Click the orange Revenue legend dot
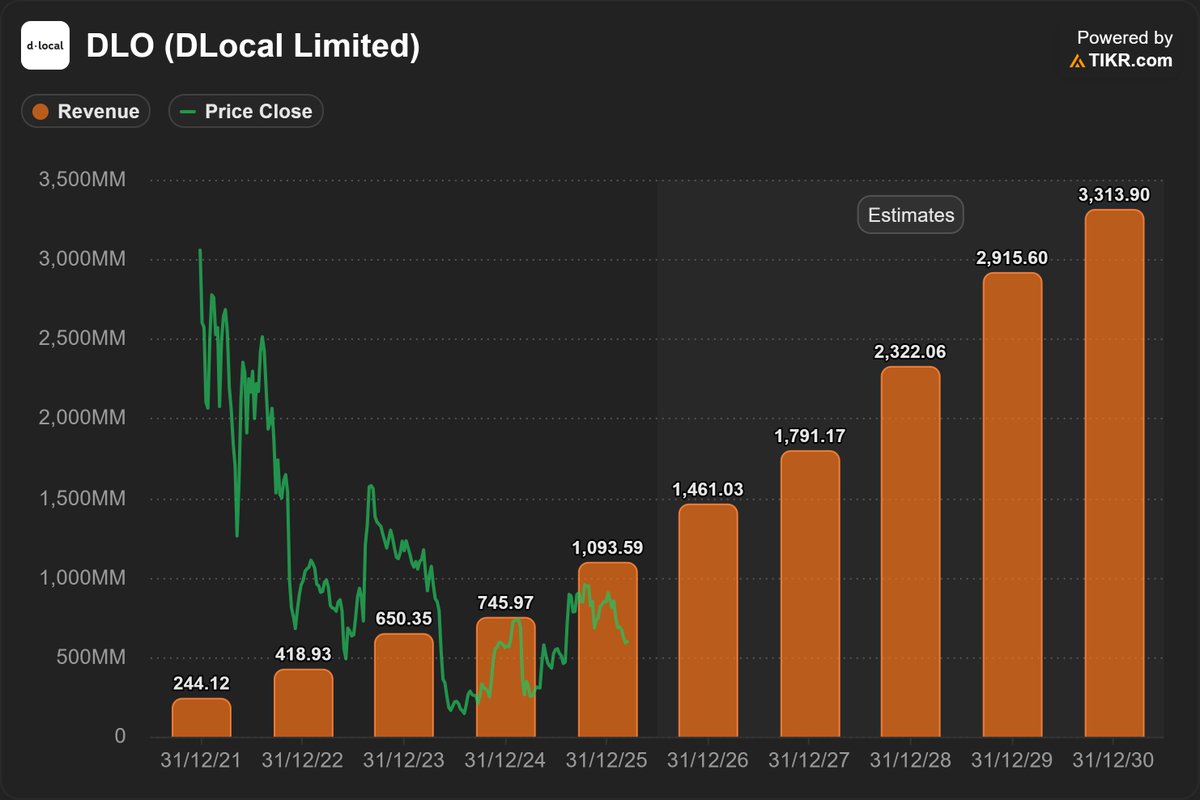Screen dimensions: 1200x800 tap(39, 111)
